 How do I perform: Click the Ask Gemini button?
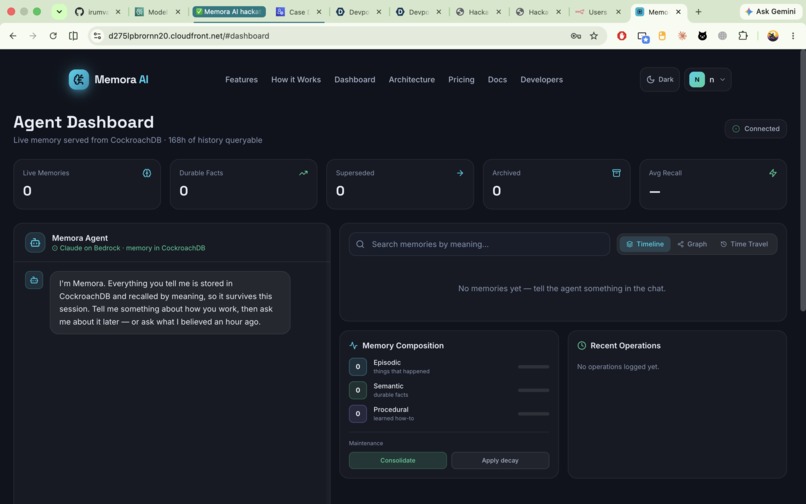771,11
